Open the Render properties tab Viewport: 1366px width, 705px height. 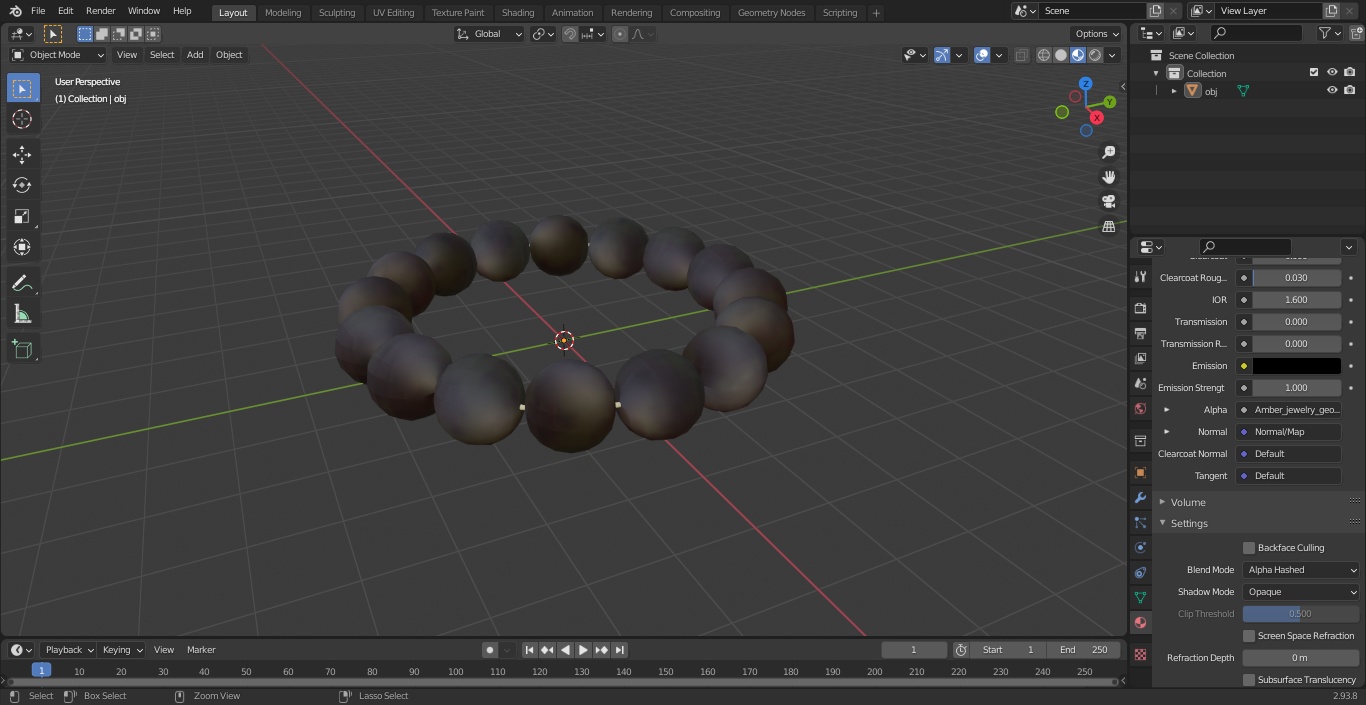1140,308
